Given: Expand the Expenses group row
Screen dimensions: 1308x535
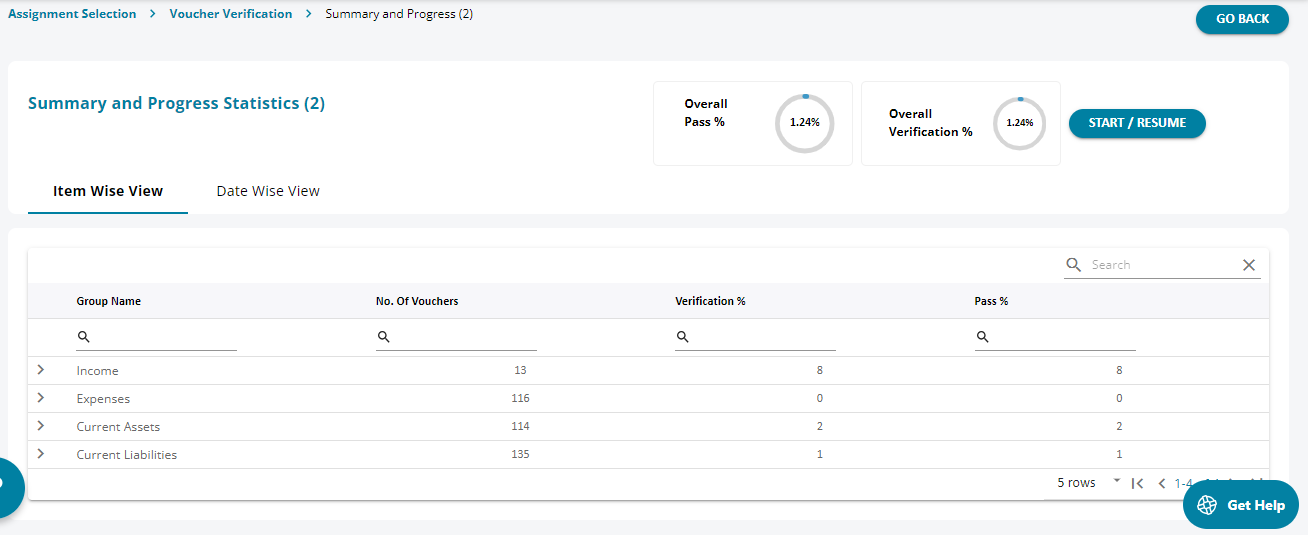Looking at the screenshot, I should (40, 398).
